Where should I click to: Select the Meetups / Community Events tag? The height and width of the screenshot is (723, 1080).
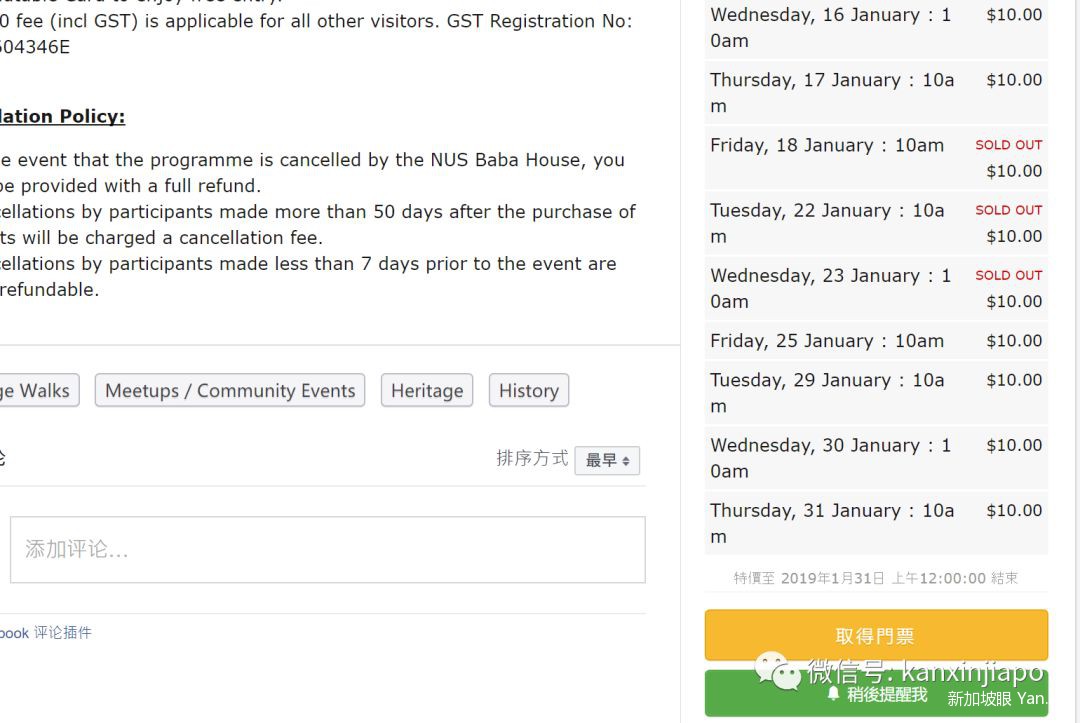pos(230,391)
